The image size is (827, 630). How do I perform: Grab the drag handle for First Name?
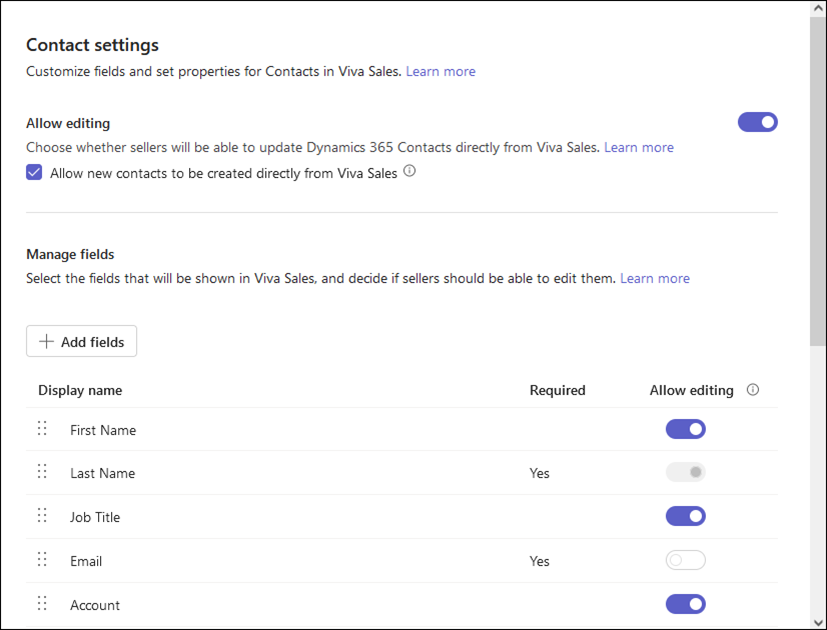pyautogui.click(x=42, y=428)
